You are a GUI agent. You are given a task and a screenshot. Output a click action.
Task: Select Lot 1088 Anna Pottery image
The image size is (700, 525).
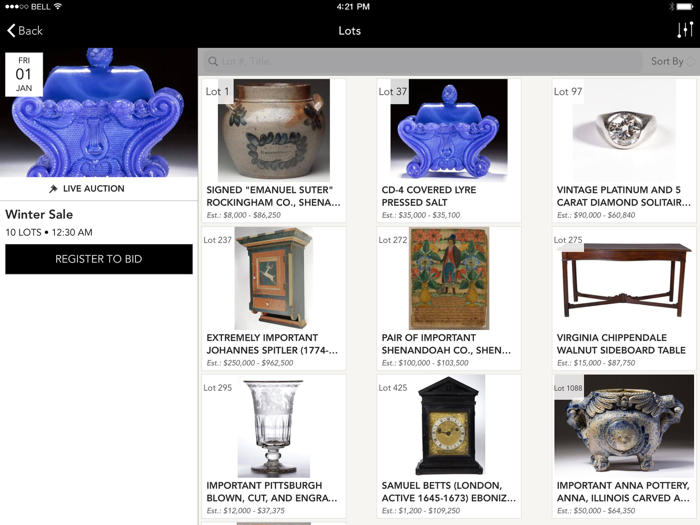(x=624, y=426)
